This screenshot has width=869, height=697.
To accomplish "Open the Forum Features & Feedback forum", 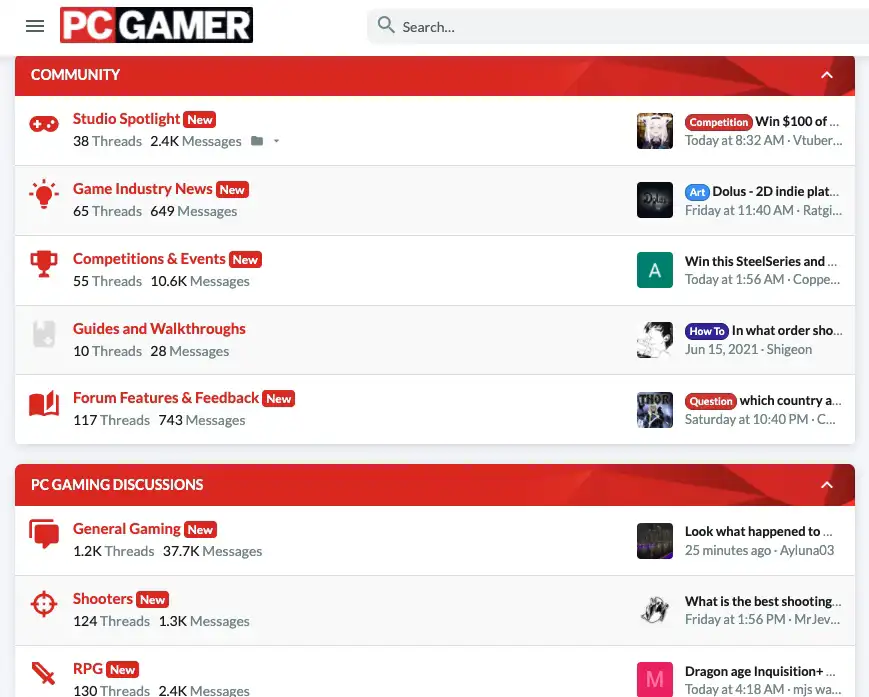I will [x=166, y=398].
